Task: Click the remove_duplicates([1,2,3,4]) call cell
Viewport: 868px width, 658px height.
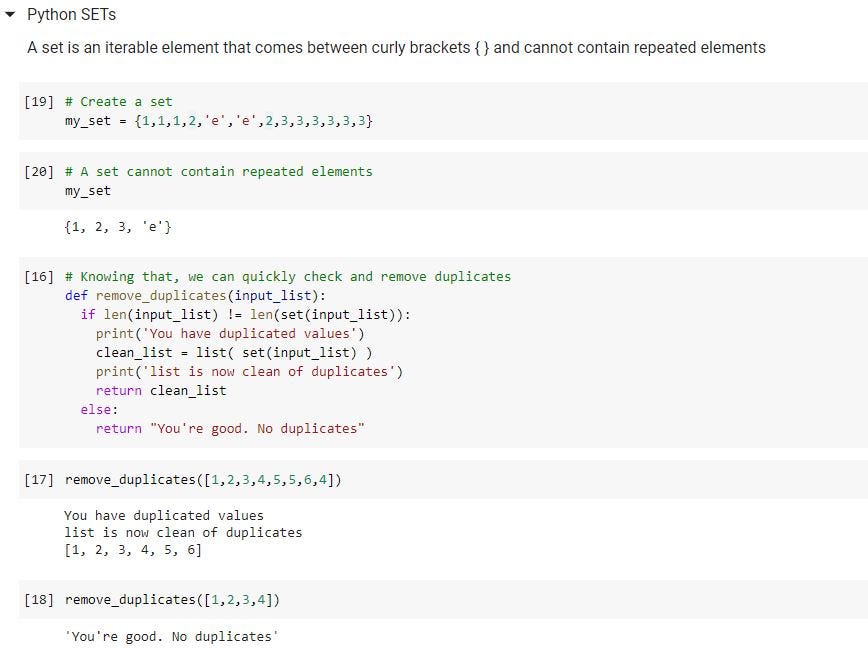Action: pos(170,600)
